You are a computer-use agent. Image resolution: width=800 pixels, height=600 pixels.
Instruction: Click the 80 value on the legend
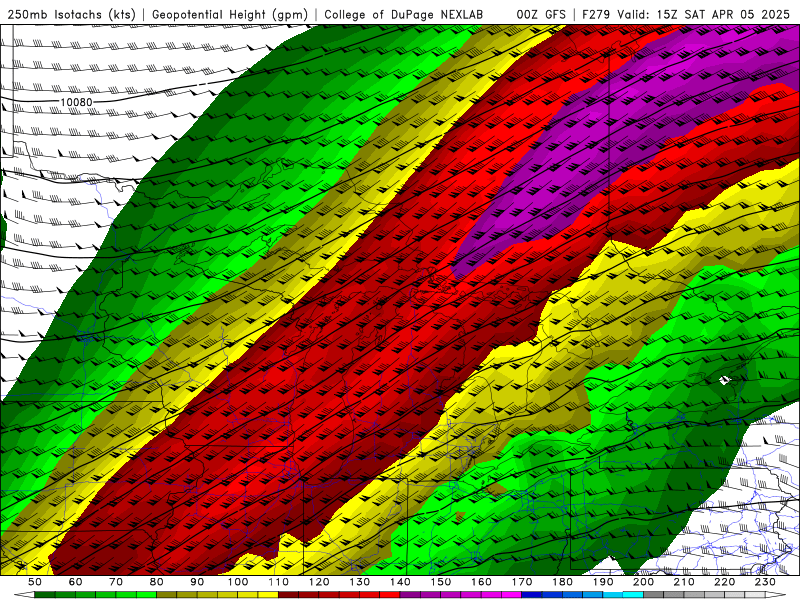click(156, 582)
